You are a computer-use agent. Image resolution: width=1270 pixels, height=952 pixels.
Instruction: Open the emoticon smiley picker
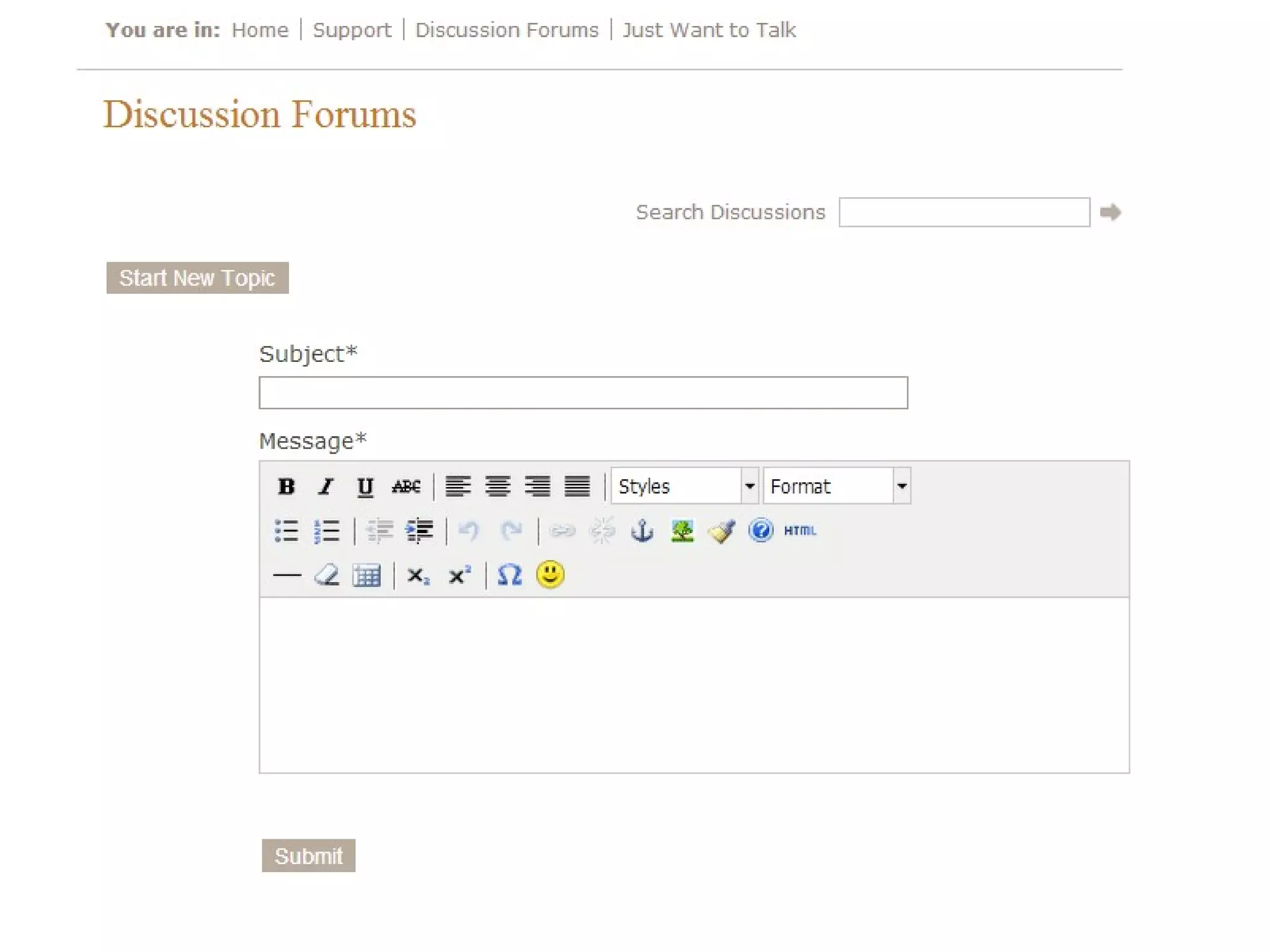coord(550,575)
